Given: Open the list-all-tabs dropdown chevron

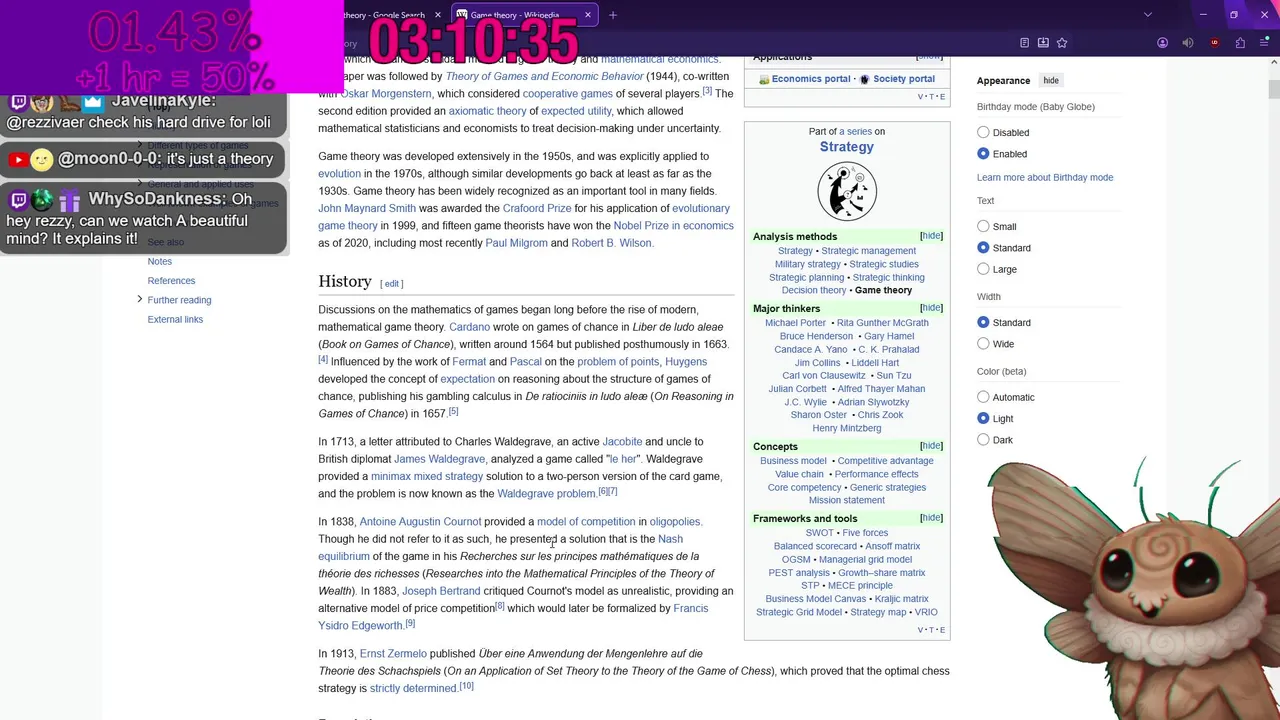Looking at the screenshot, I should click(x=1148, y=15).
